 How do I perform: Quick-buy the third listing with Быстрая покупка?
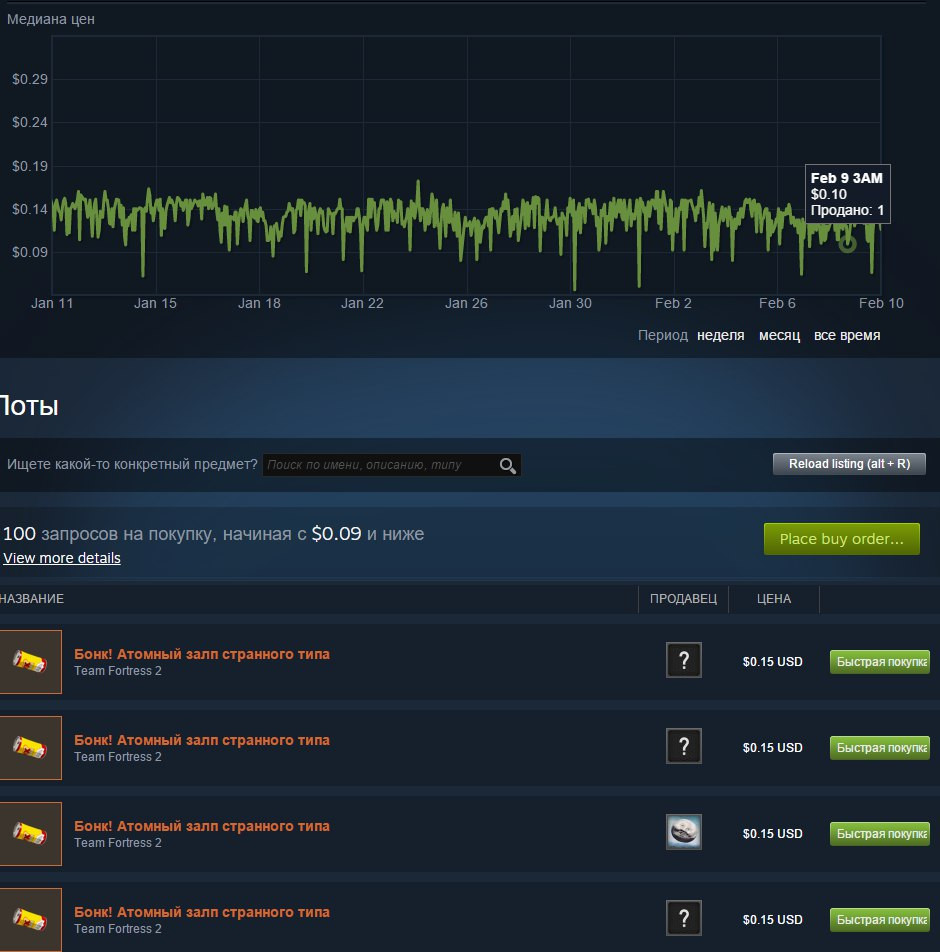pos(879,834)
